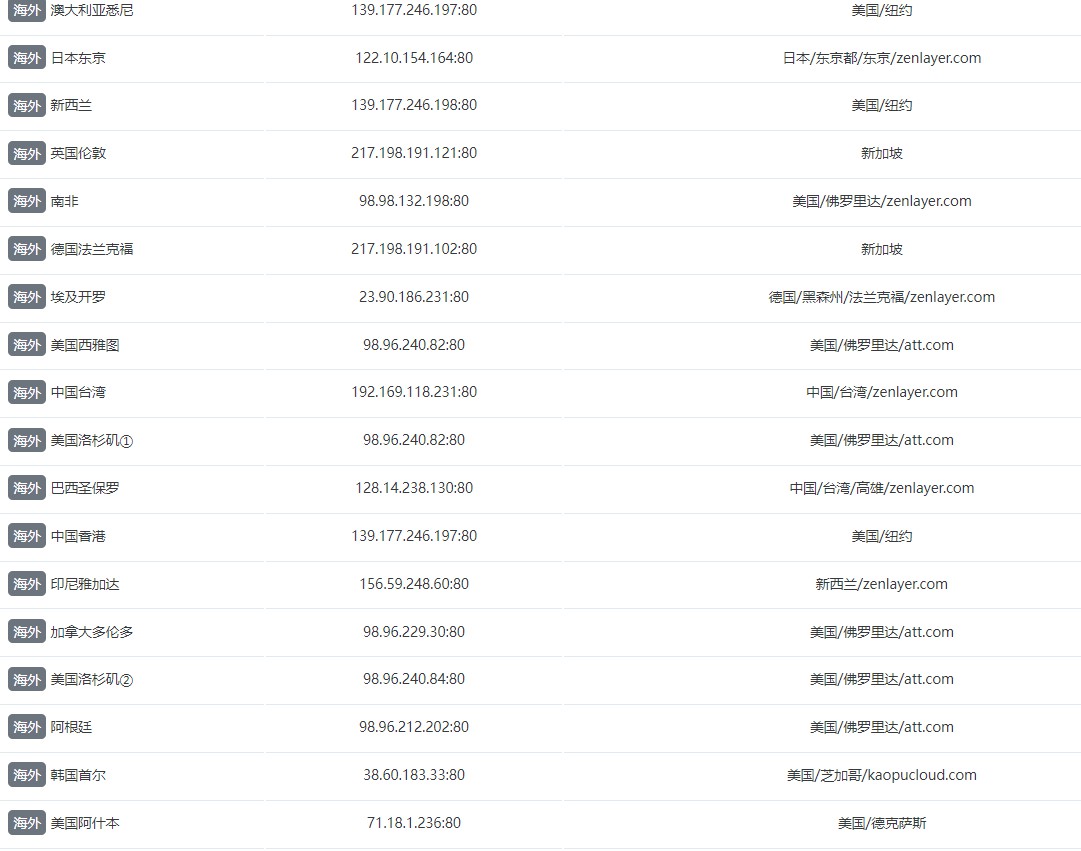Select the 海外 badge beside 埃及开罗
The image size is (1081, 851).
(27, 297)
